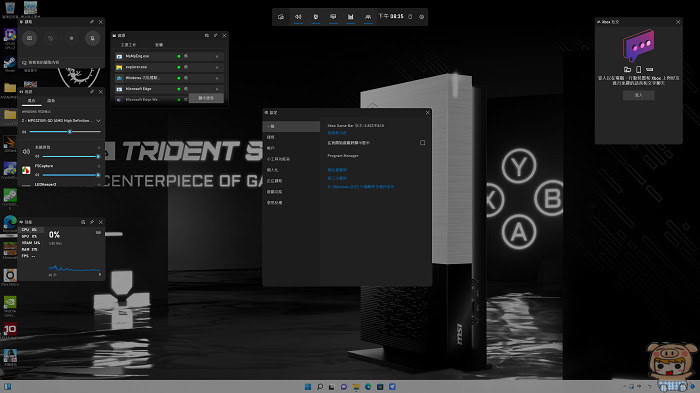700x393 pixels.
Task: Switch to the Voice tab in Audio widget
Action: [51, 101]
